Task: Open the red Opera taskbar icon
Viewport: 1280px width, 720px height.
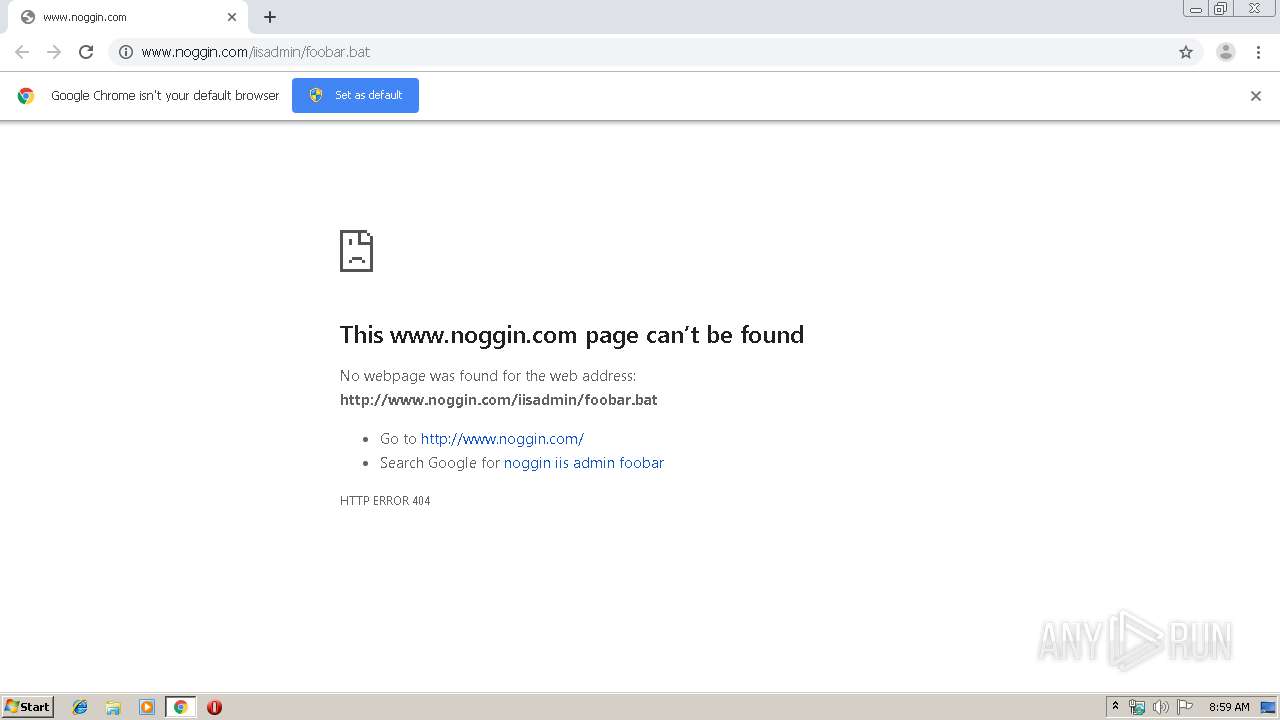Action: [214, 707]
